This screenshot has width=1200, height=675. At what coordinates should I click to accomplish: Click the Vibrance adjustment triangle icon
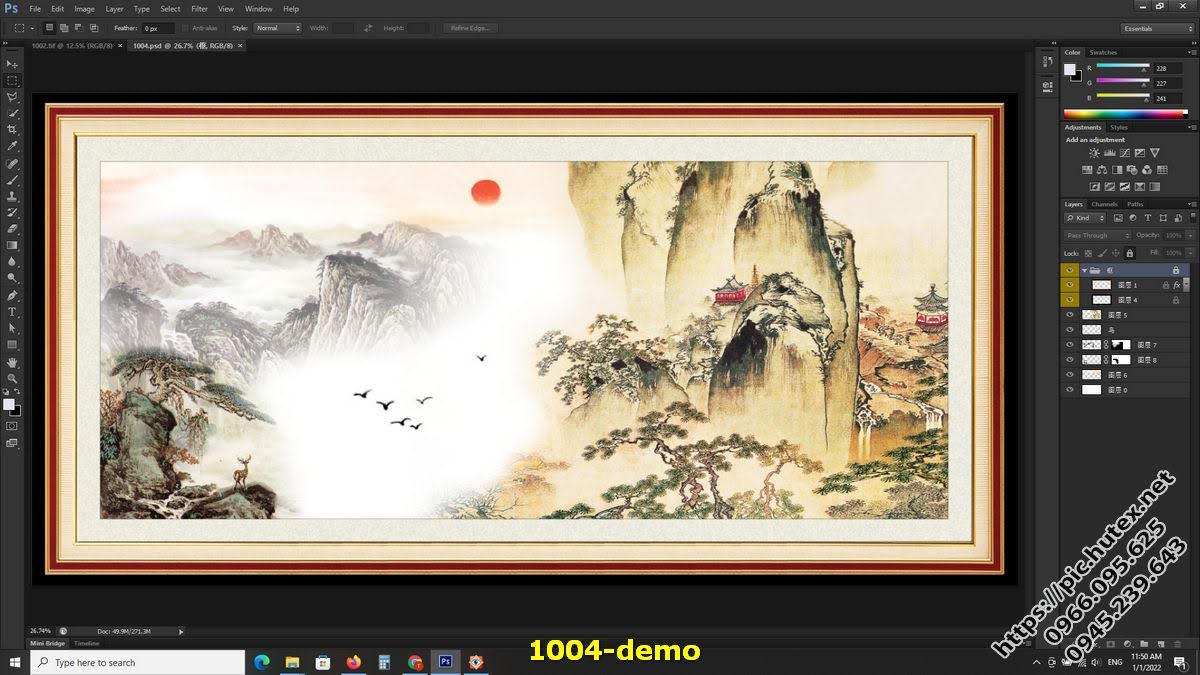pyautogui.click(x=1155, y=153)
